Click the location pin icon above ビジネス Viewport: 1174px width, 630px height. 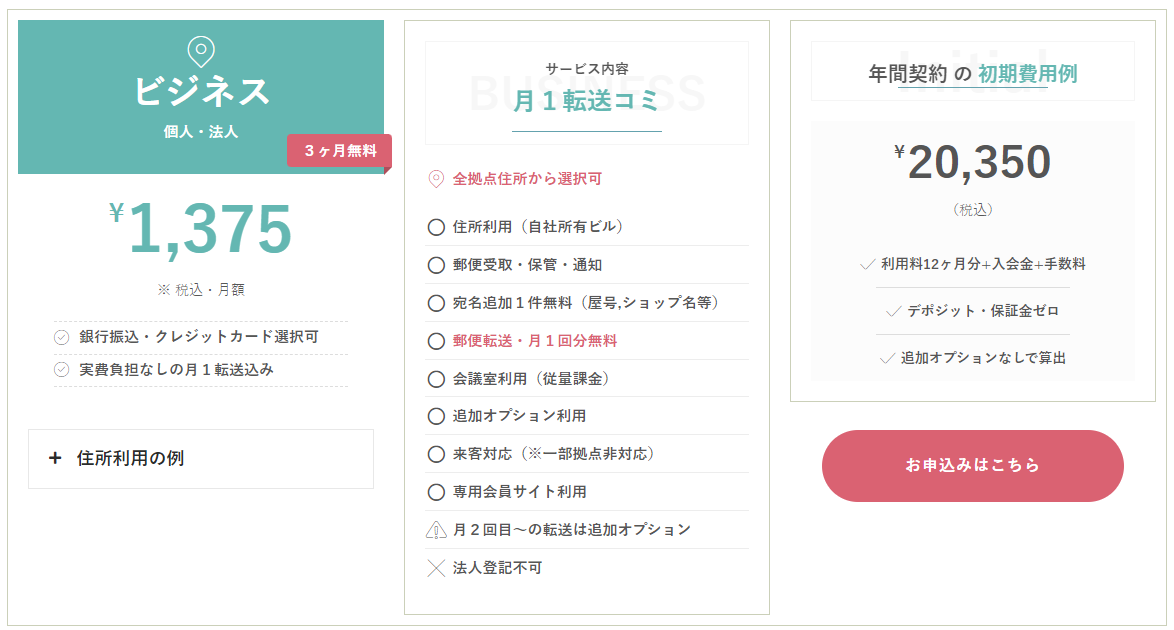click(x=201, y=51)
